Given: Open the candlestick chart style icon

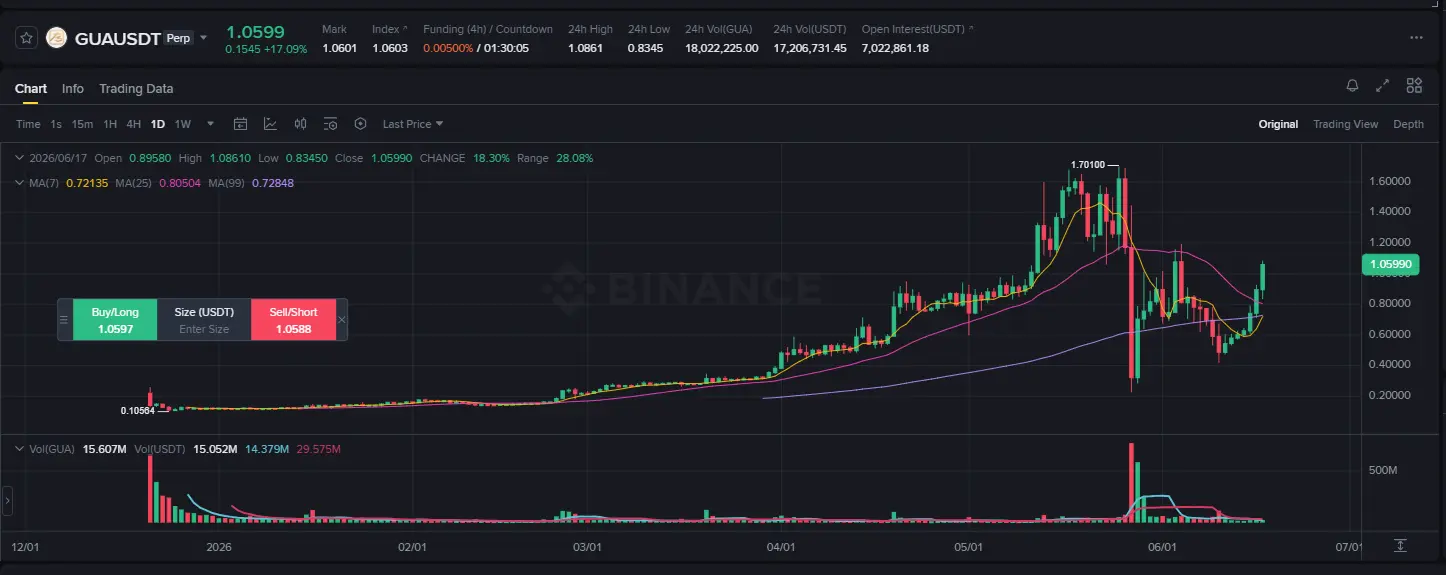Looking at the screenshot, I should [x=300, y=124].
